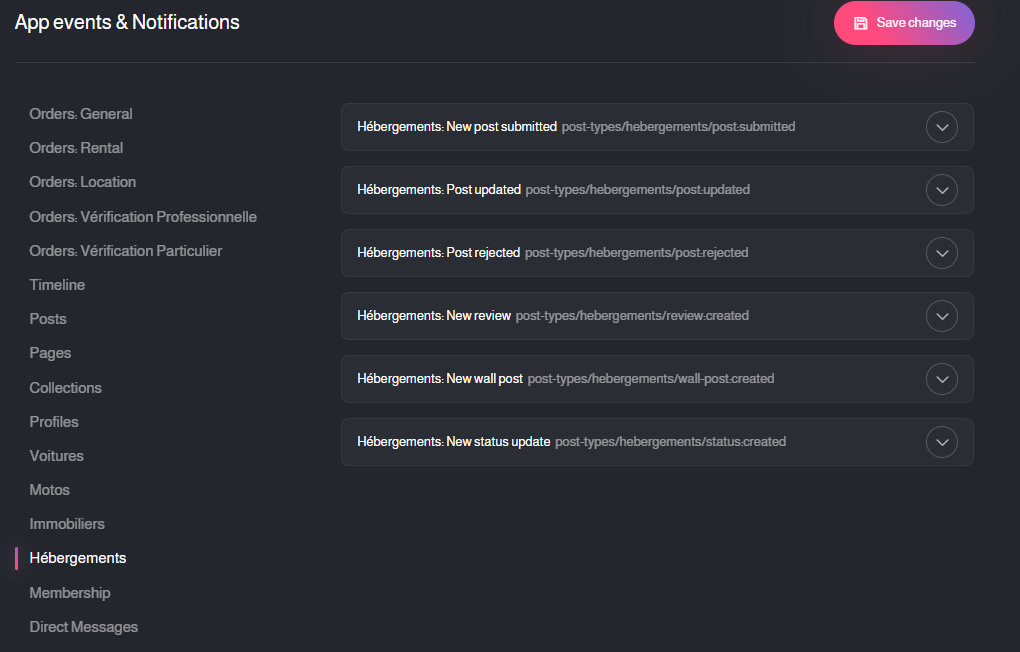This screenshot has height=652, width=1020.
Task: Open the Orders: Rental section
Action: [76, 147]
